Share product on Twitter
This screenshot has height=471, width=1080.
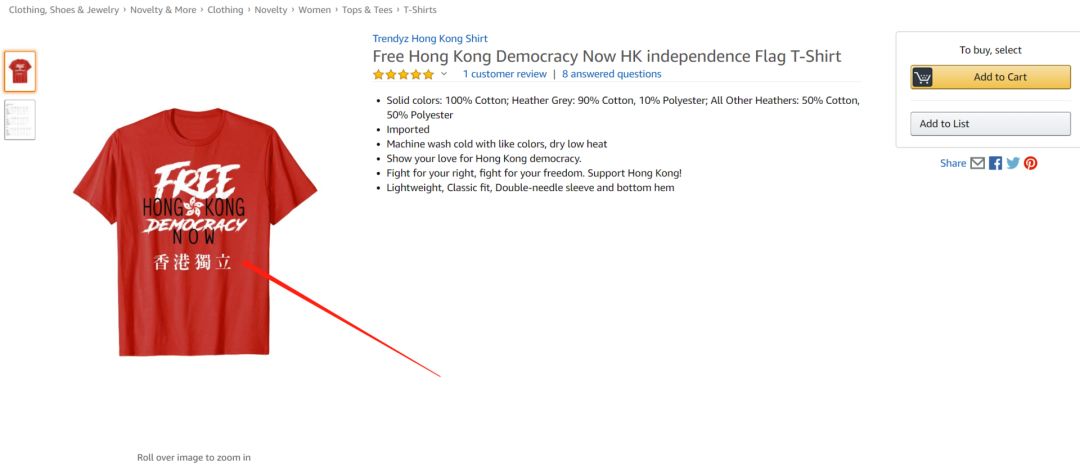(1013, 163)
